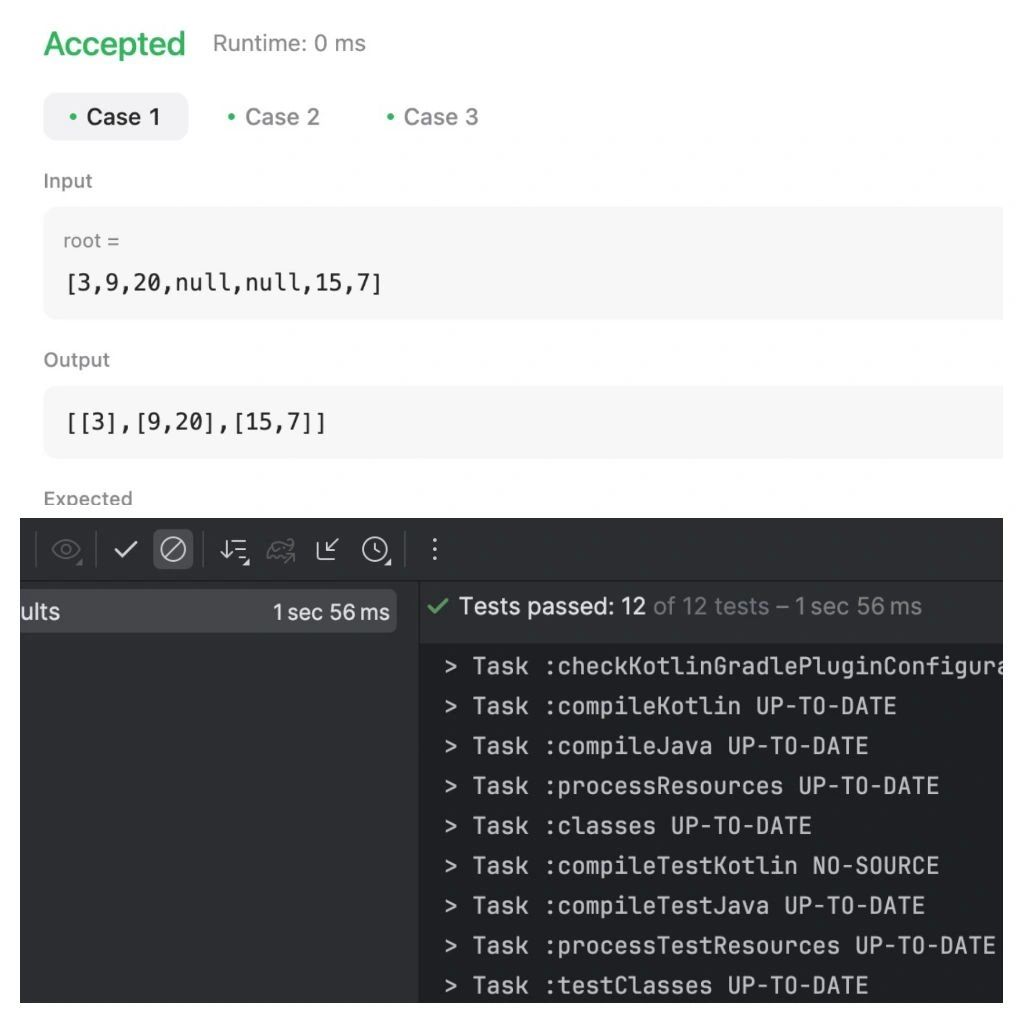1024x1024 pixels.
Task: Click the grayed-out expand tree icon
Action: pyautogui.click(x=281, y=550)
